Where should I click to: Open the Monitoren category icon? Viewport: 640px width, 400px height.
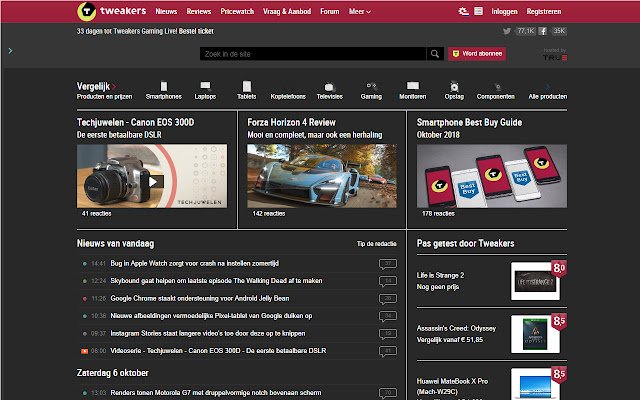coord(413,86)
